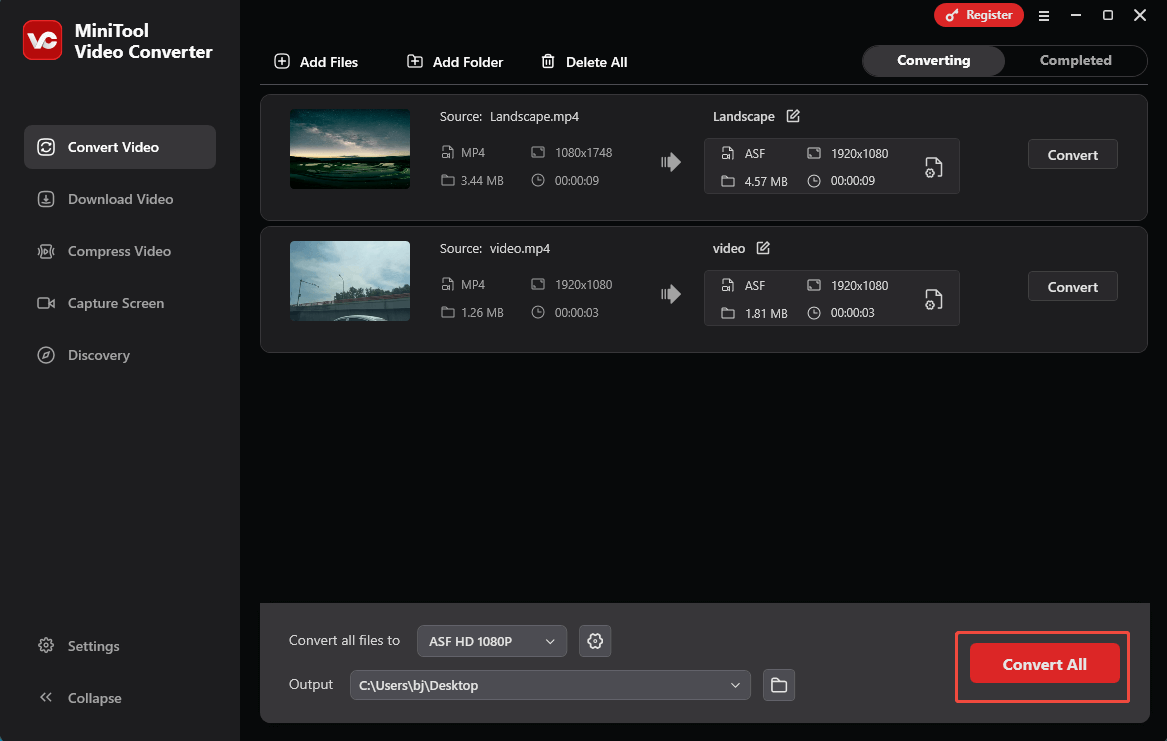1167x741 pixels.
Task: Browse for an output folder
Action: pos(778,685)
